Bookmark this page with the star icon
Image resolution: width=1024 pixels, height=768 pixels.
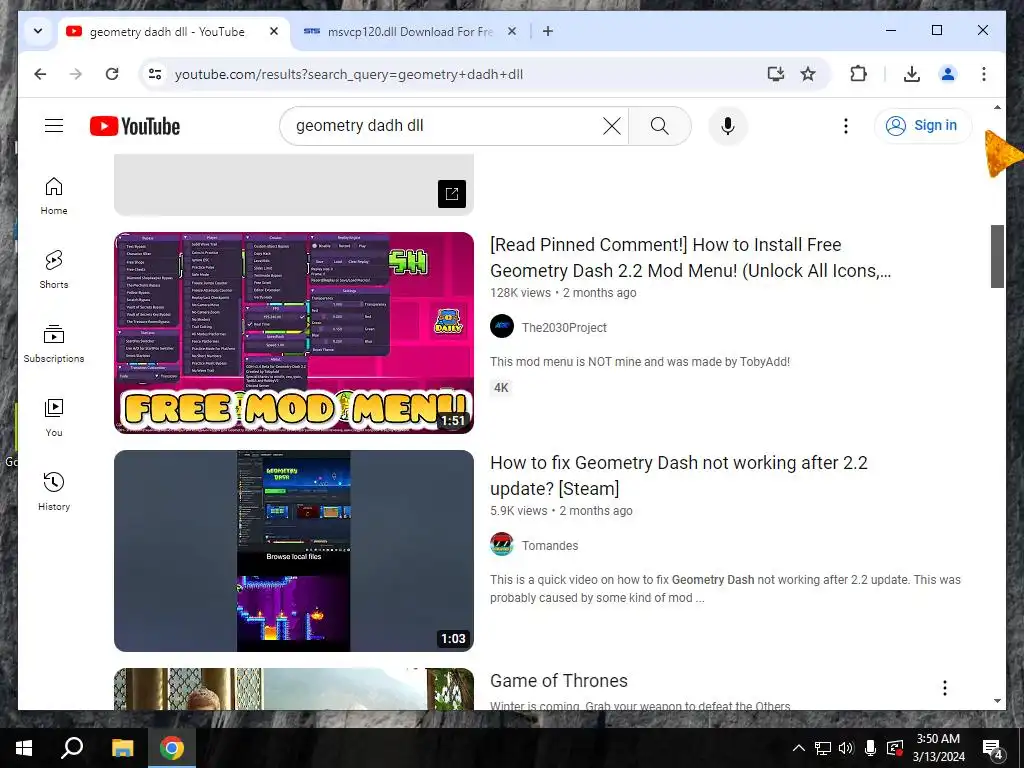[808, 74]
